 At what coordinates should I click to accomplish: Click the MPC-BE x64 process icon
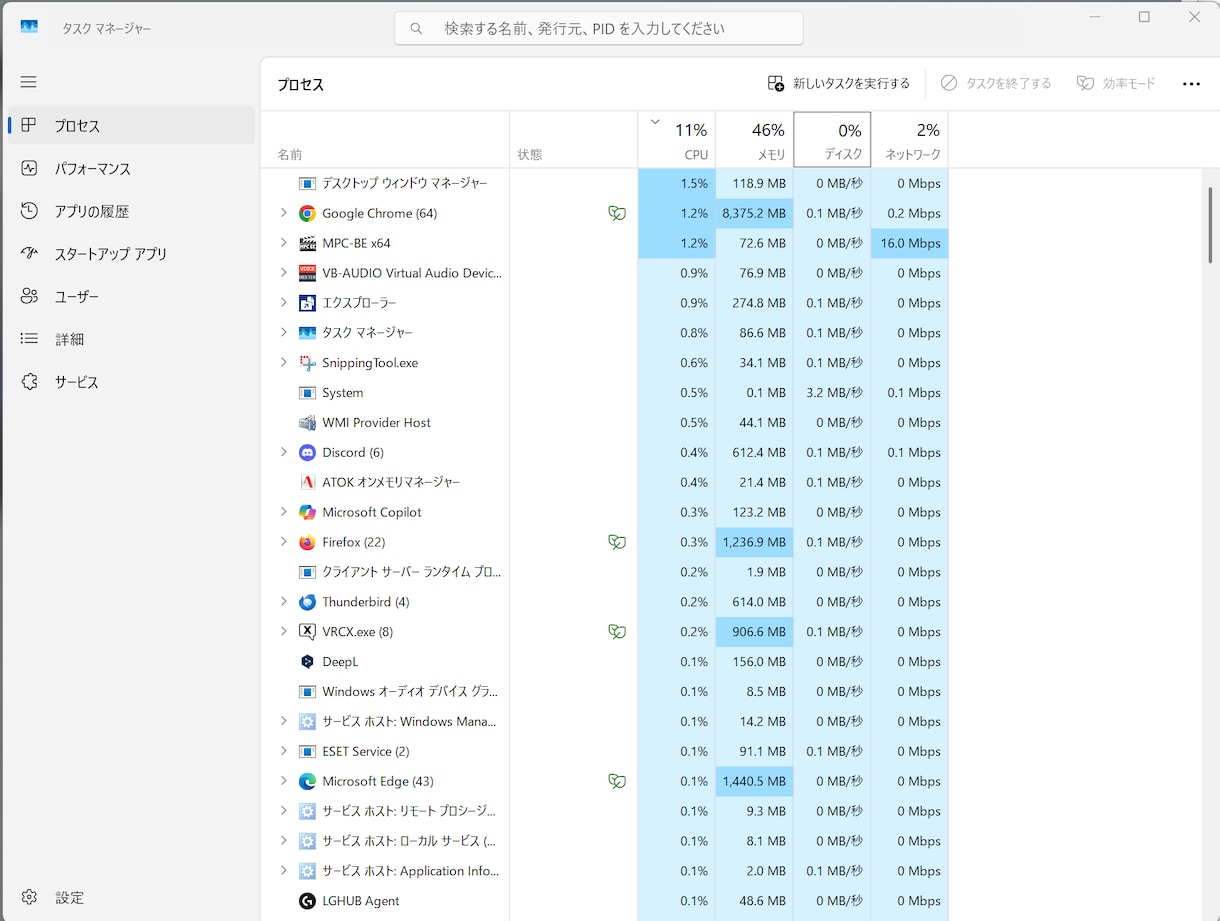pos(307,243)
